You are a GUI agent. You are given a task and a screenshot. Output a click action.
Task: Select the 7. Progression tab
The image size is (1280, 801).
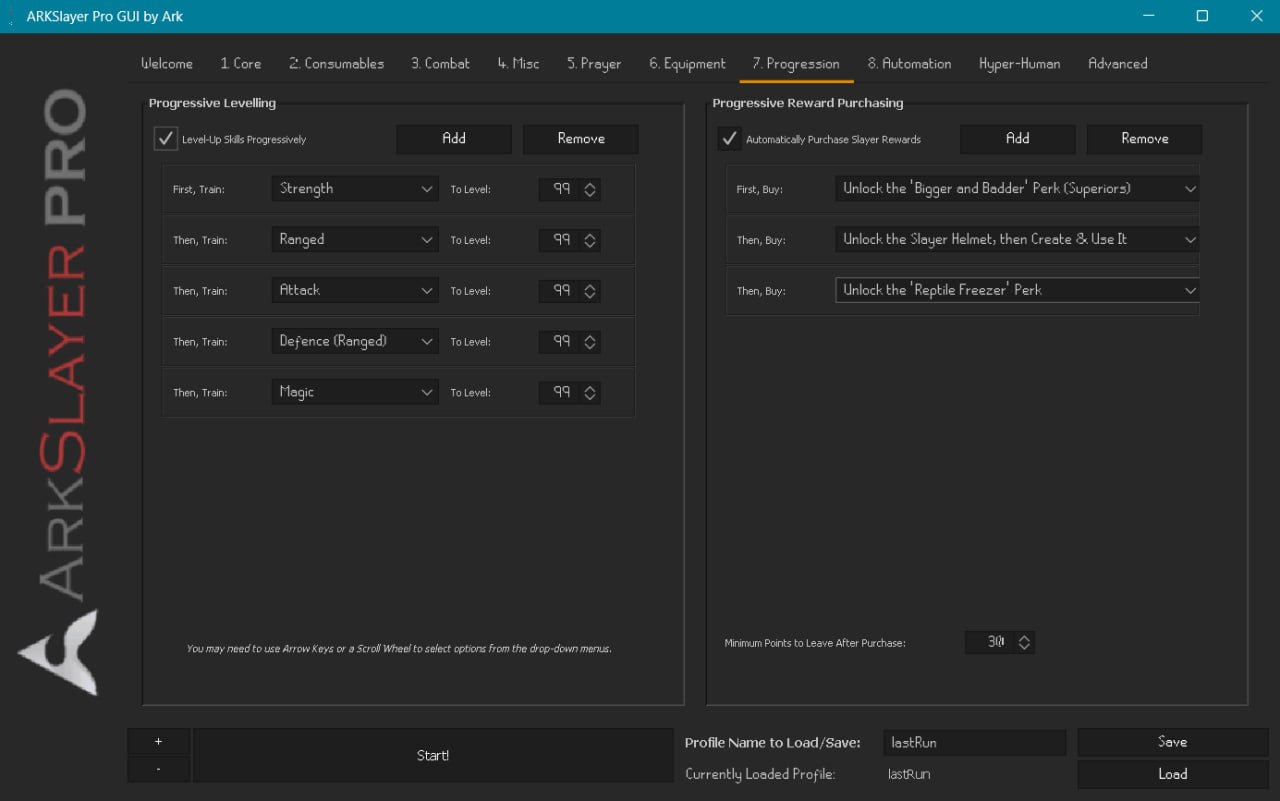(x=796, y=63)
